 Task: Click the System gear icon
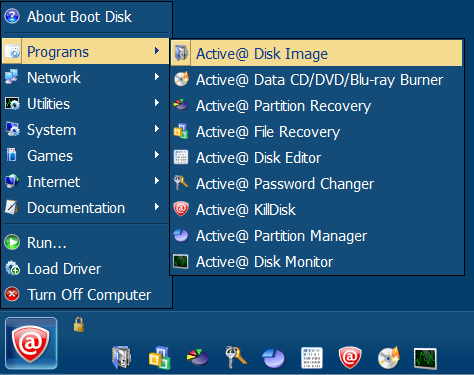point(12,129)
